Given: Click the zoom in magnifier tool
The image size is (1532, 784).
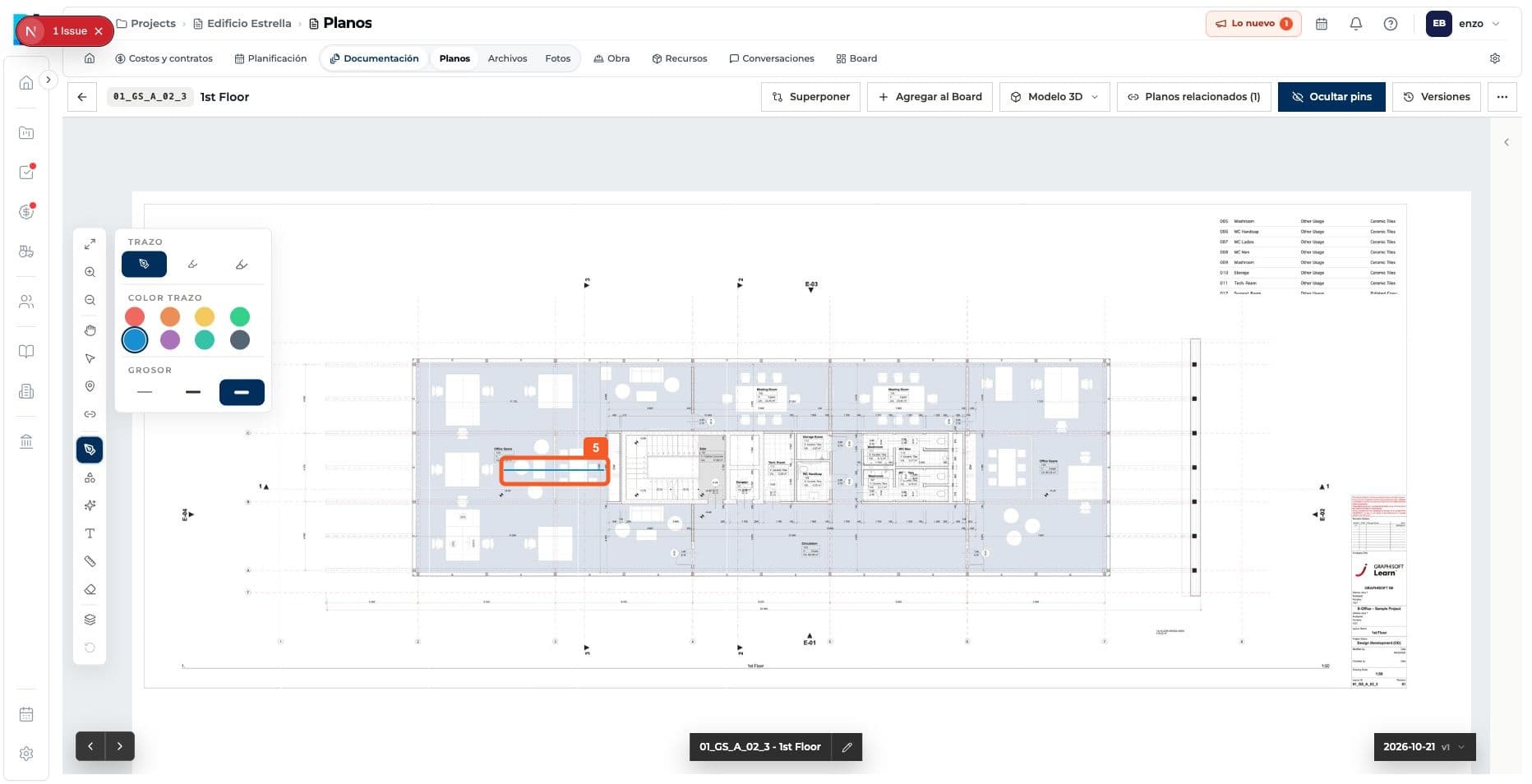Looking at the screenshot, I should click(90, 272).
